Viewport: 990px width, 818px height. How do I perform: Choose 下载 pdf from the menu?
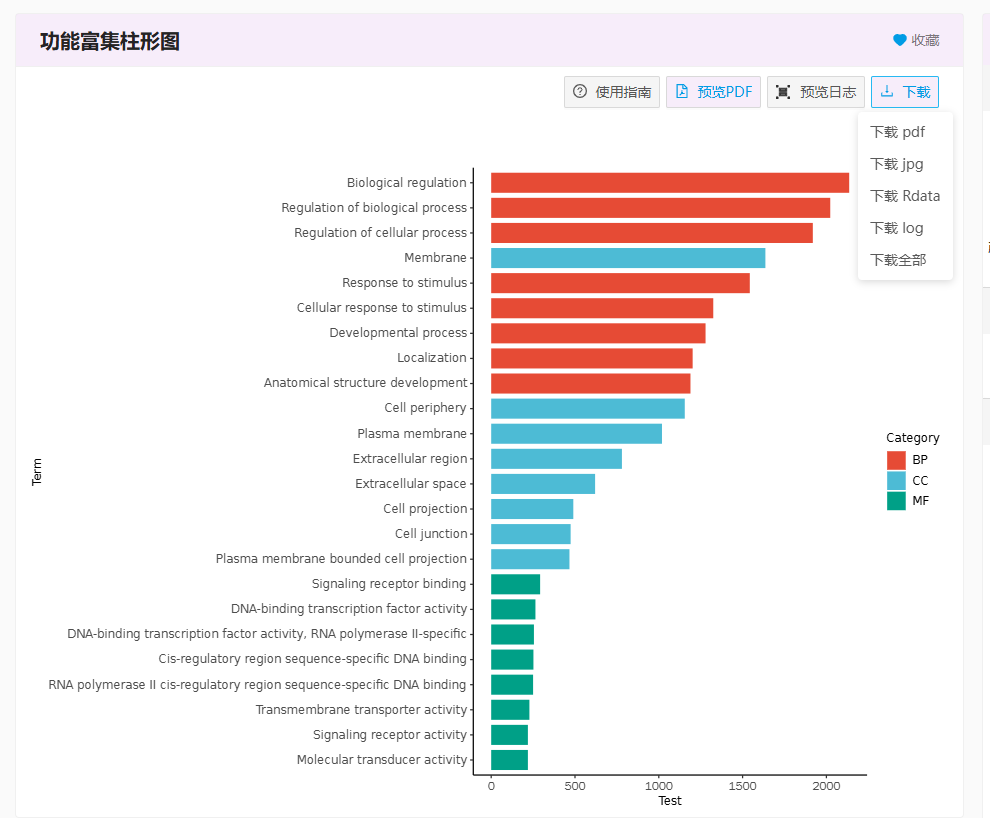897,132
